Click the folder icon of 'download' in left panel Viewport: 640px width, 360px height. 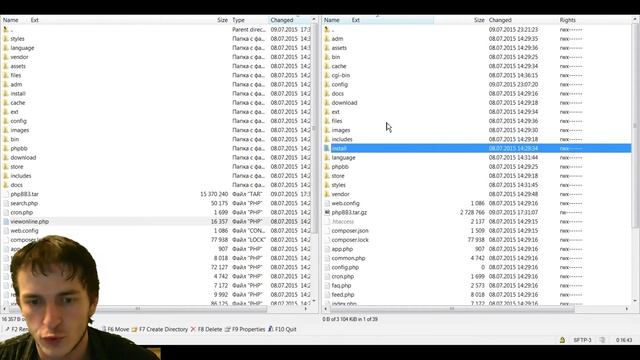tap(6, 158)
